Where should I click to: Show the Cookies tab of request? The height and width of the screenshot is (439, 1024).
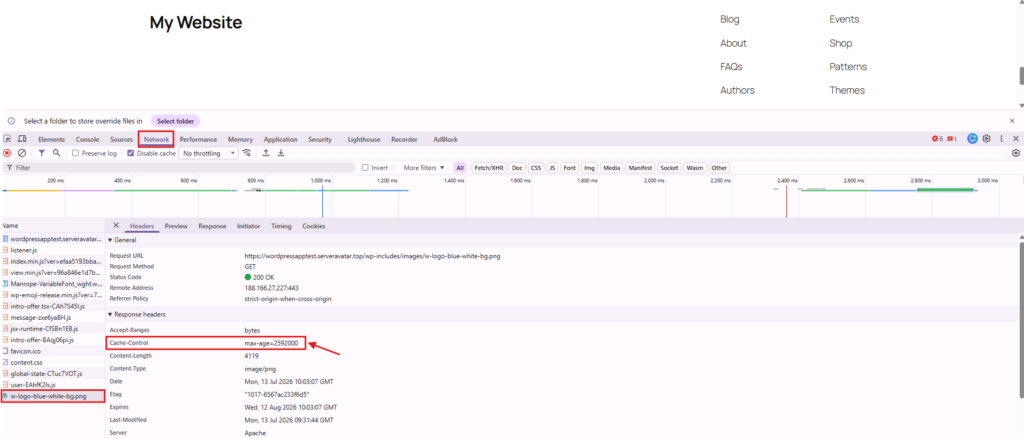[313, 226]
